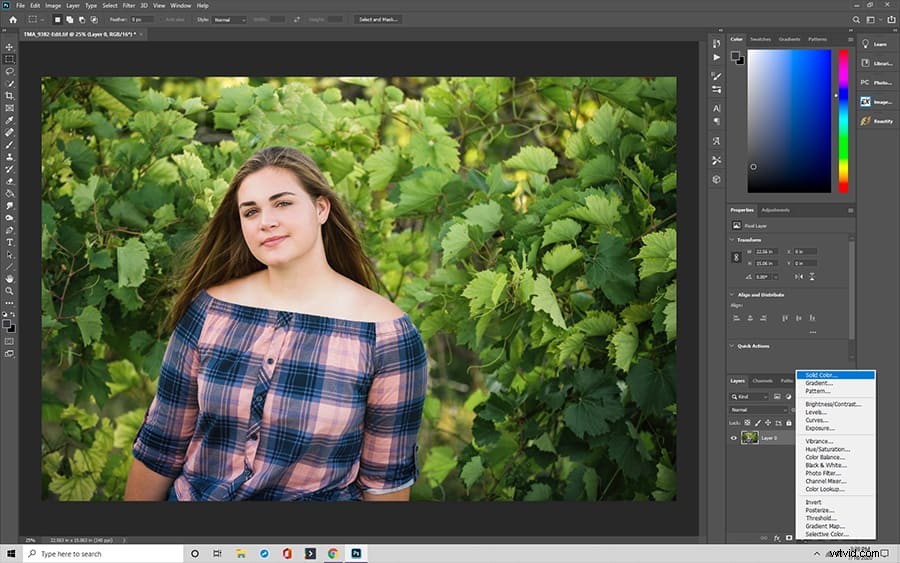This screenshot has height=563, width=900.
Task: Toggle Lock image pixels brush icon
Action: (758, 423)
